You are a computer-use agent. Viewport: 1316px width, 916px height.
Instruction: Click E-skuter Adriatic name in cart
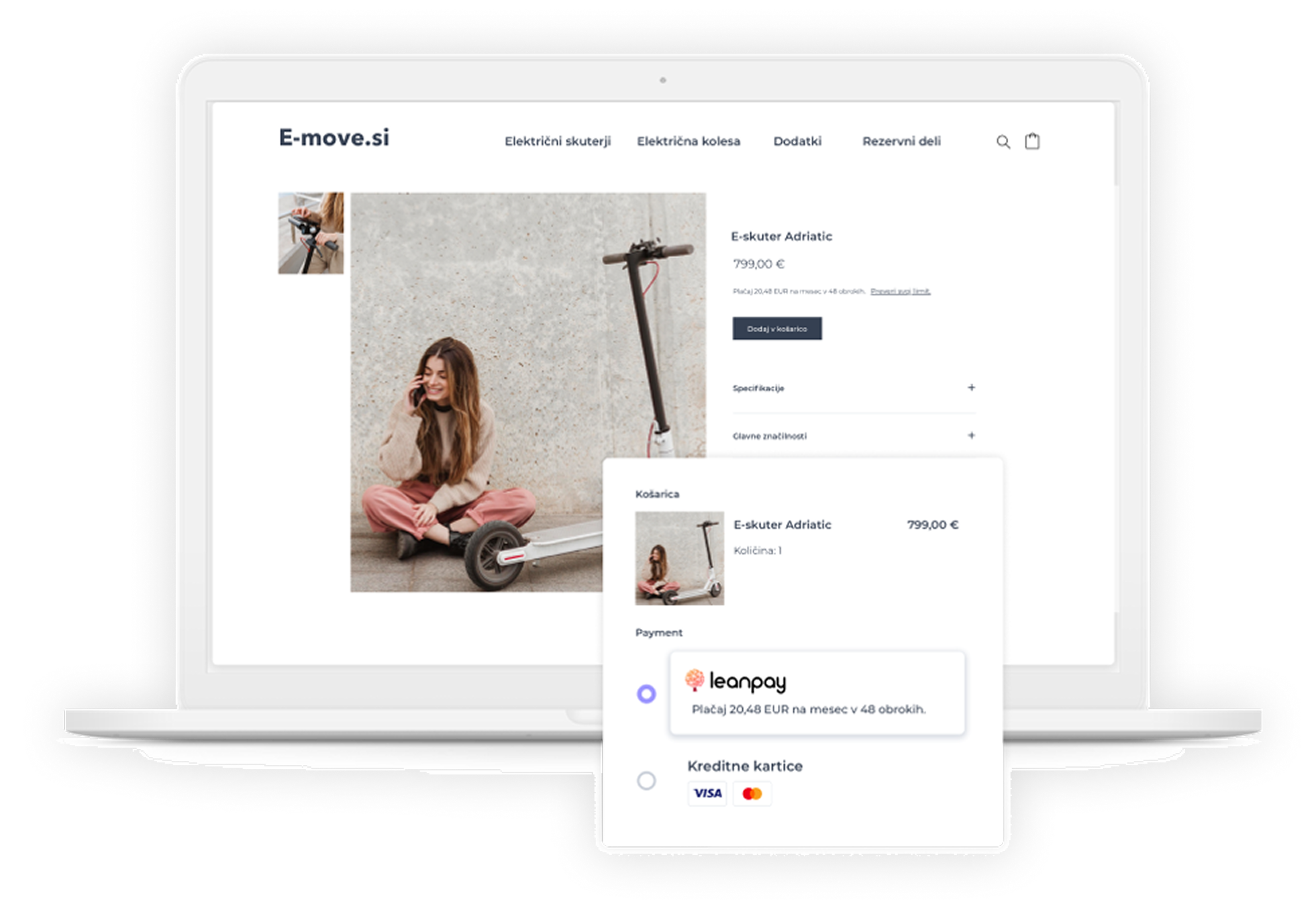[782, 525]
